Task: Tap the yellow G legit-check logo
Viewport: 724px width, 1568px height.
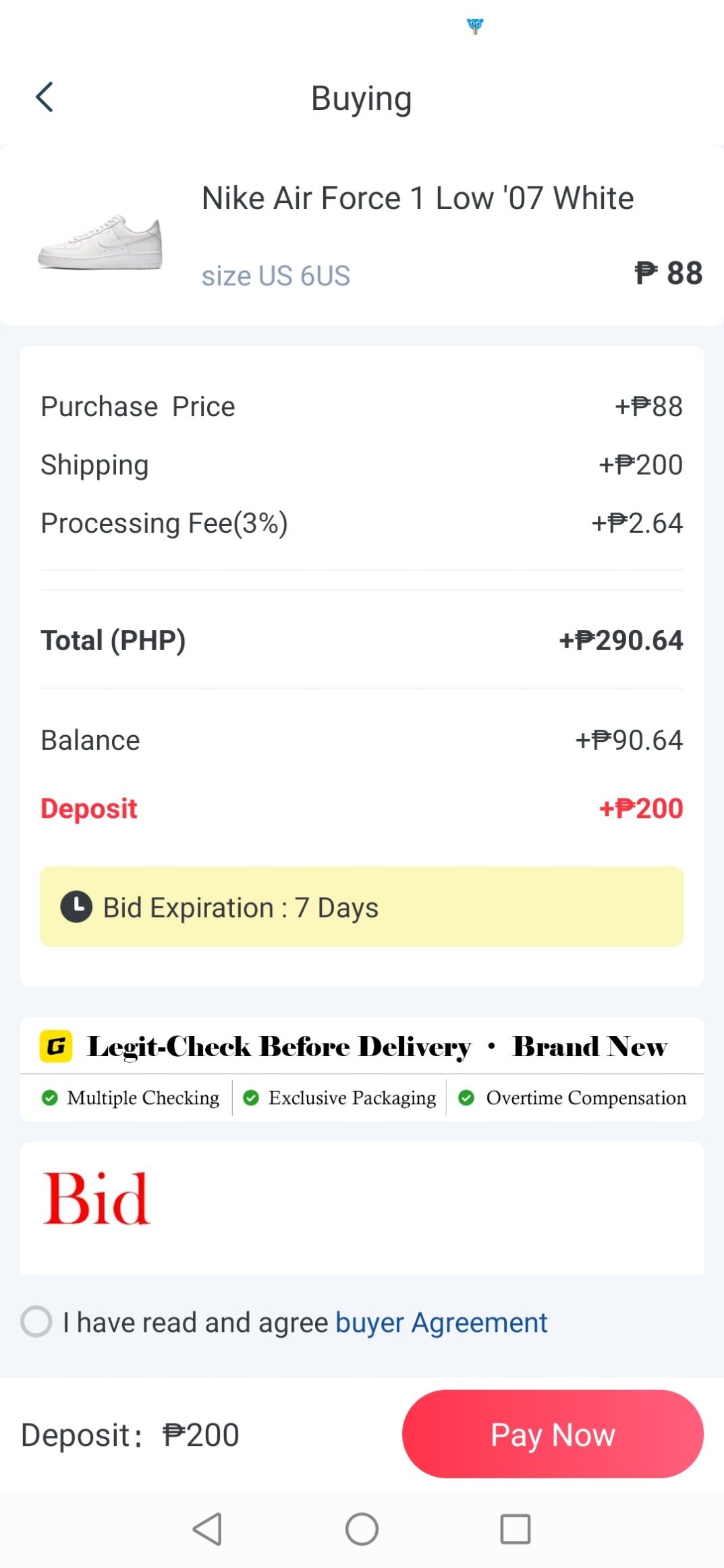Action: [56, 1046]
